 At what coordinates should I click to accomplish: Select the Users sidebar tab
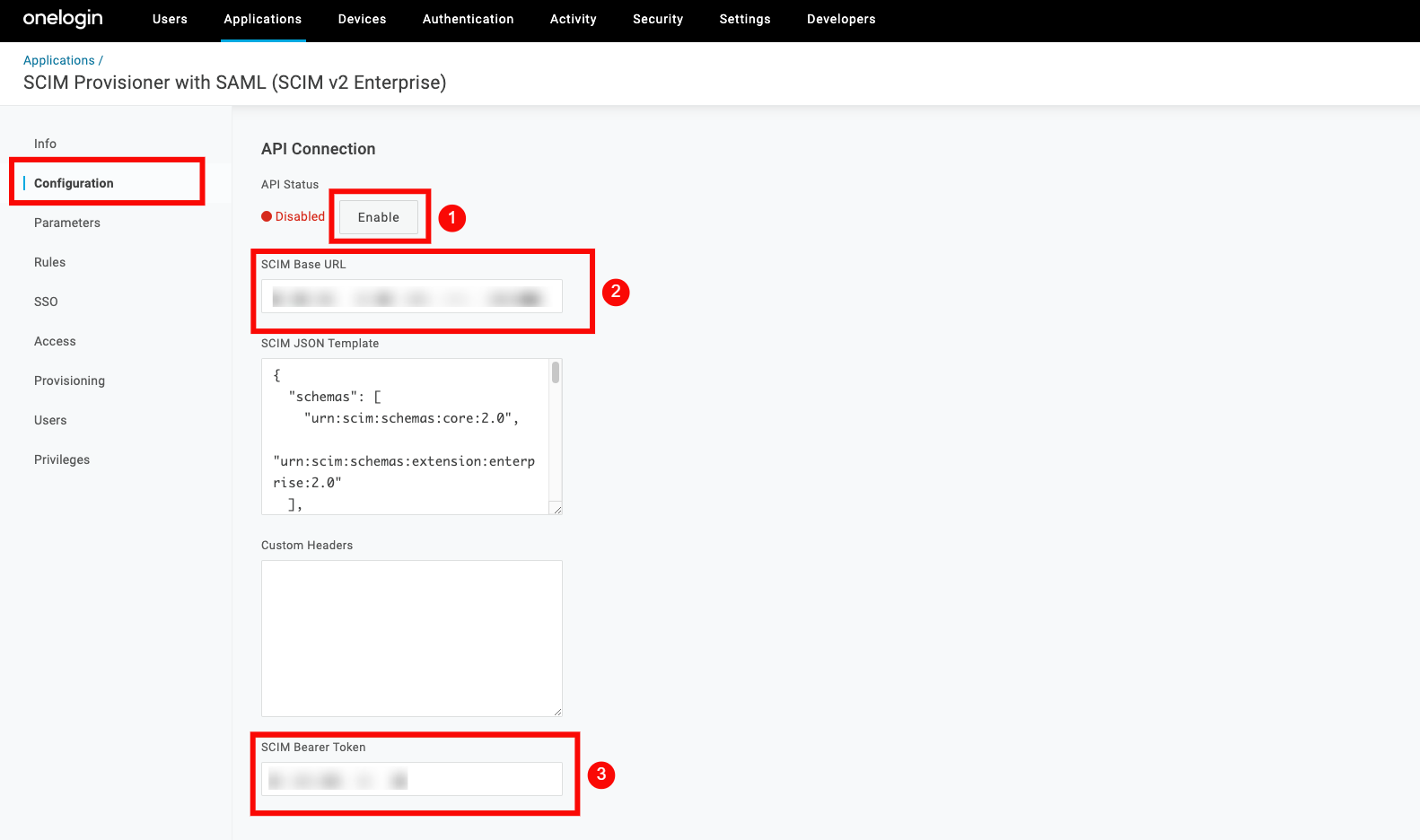point(50,420)
